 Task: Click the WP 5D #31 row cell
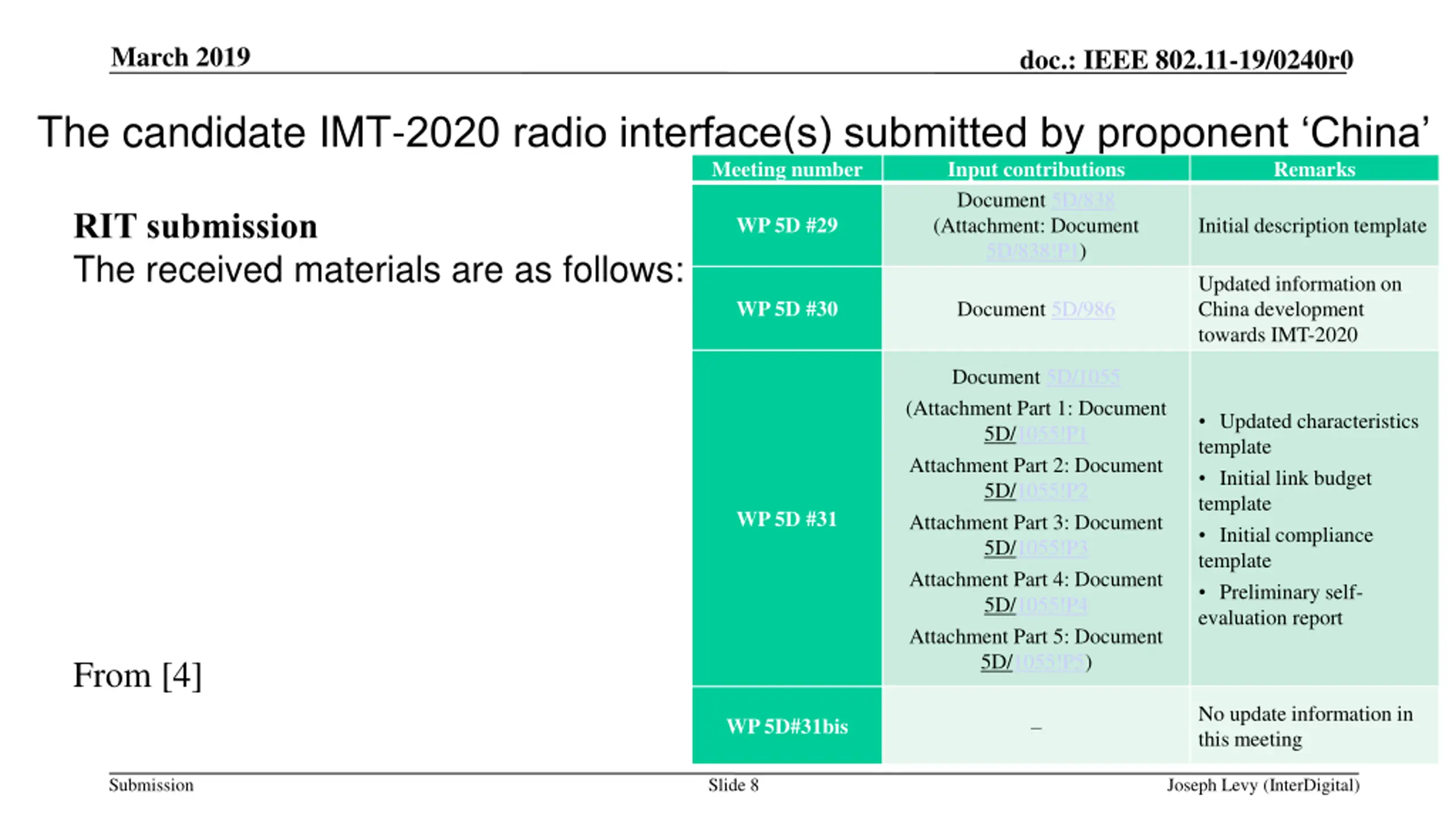click(x=787, y=519)
